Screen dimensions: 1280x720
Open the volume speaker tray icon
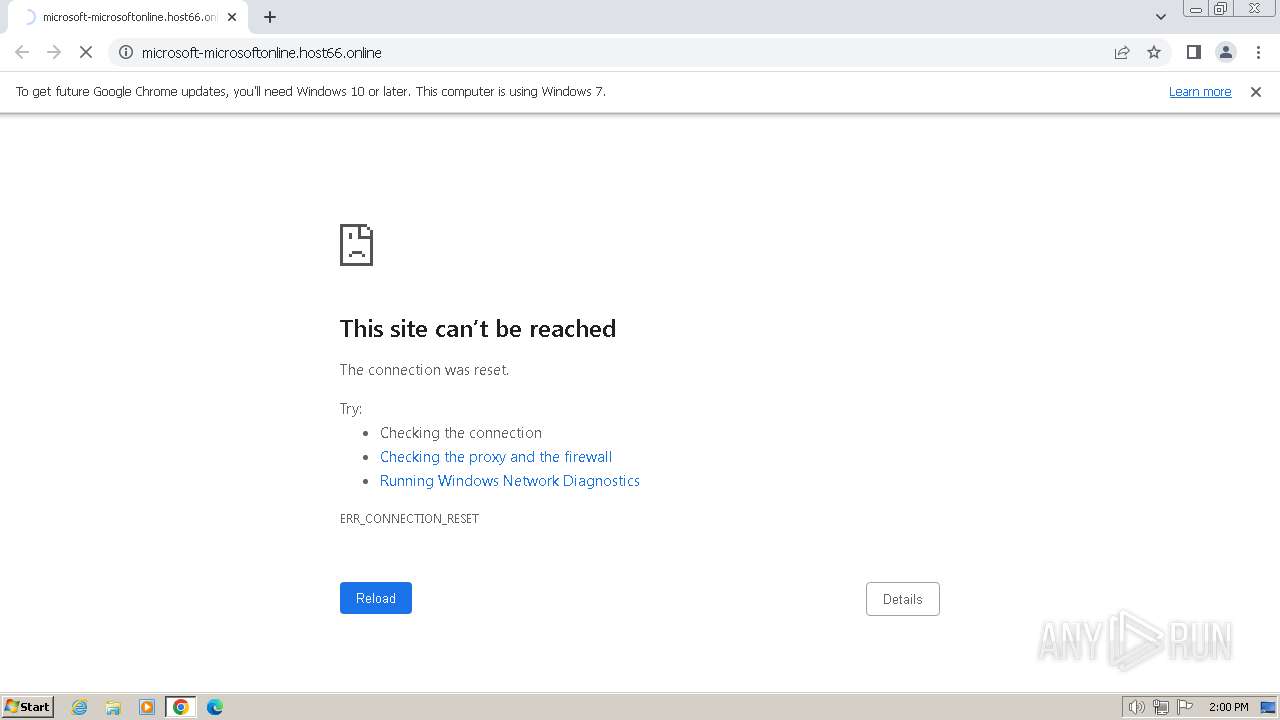(1136, 707)
